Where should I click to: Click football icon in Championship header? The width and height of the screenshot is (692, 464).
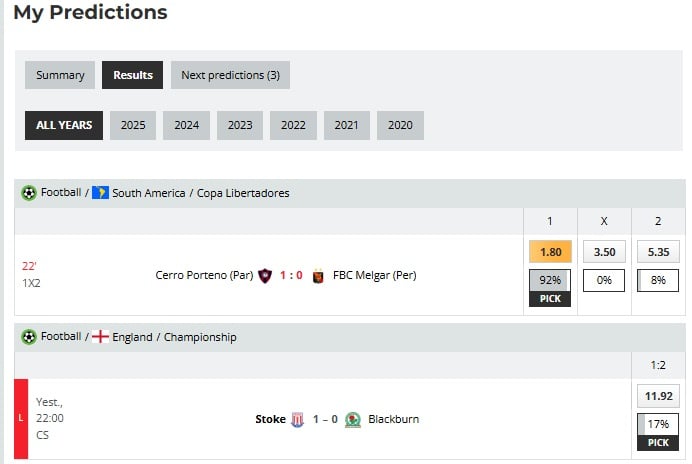point(29,337)
